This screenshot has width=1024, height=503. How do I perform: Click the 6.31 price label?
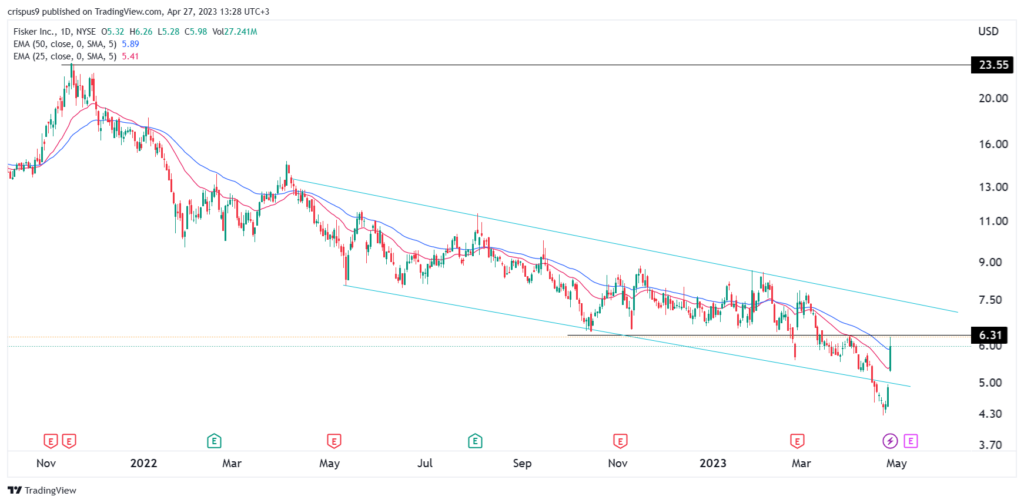[990, 335]
